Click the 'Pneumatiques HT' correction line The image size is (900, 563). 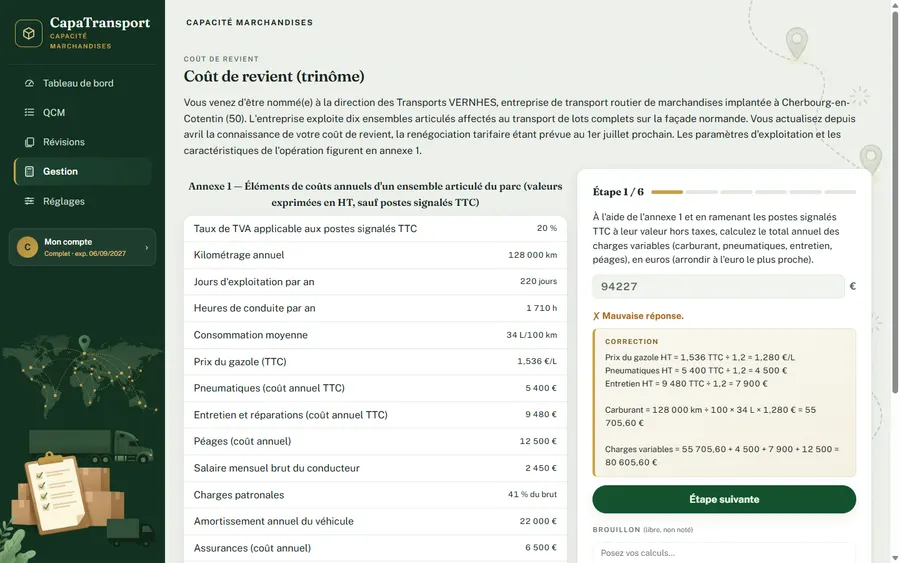pos(696,371)
